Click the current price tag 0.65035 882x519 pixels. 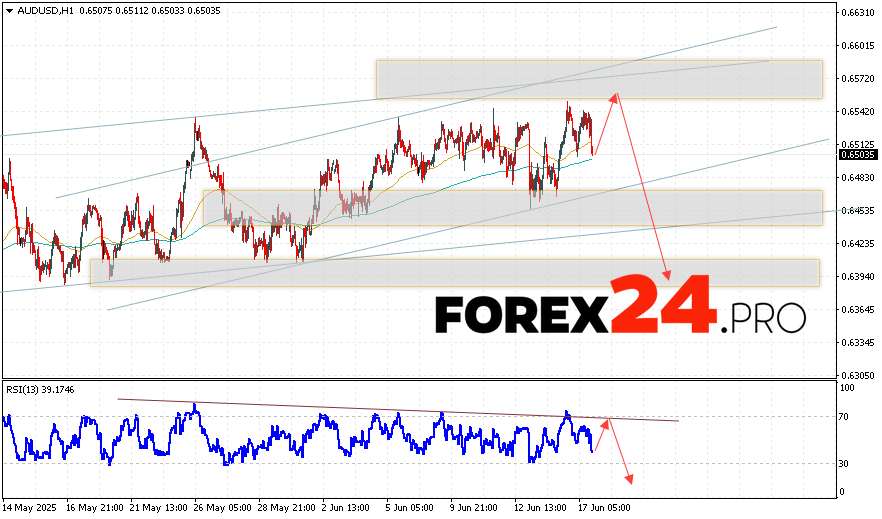pos(858,155)
